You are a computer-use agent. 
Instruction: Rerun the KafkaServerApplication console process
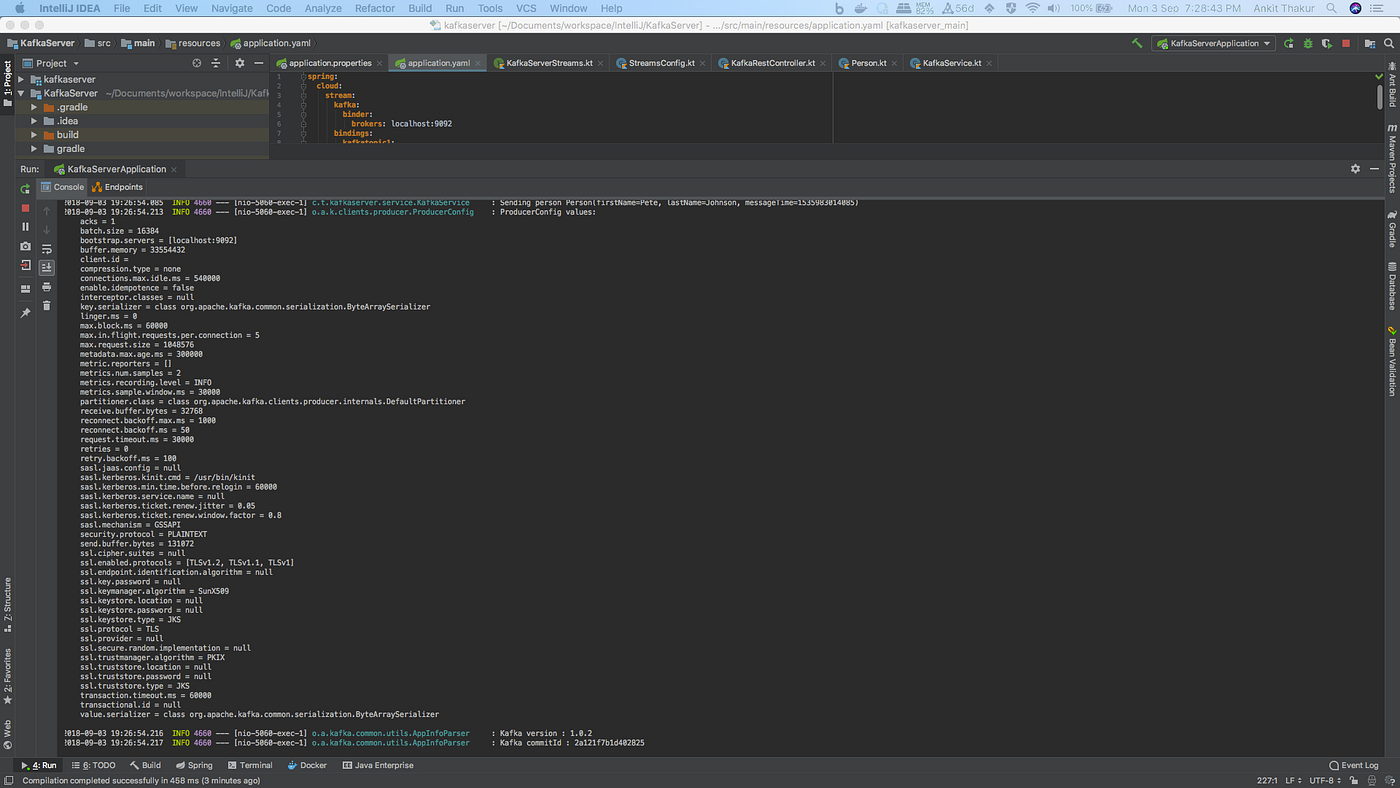26,189
